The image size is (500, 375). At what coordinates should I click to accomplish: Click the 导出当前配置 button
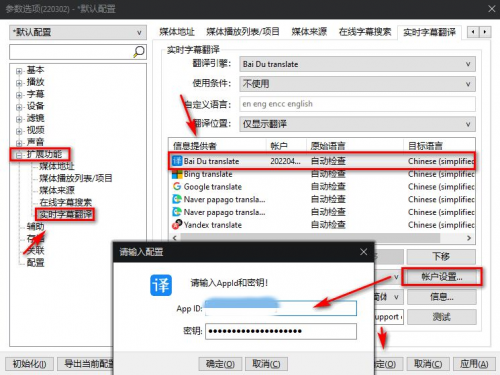(86, 364)
